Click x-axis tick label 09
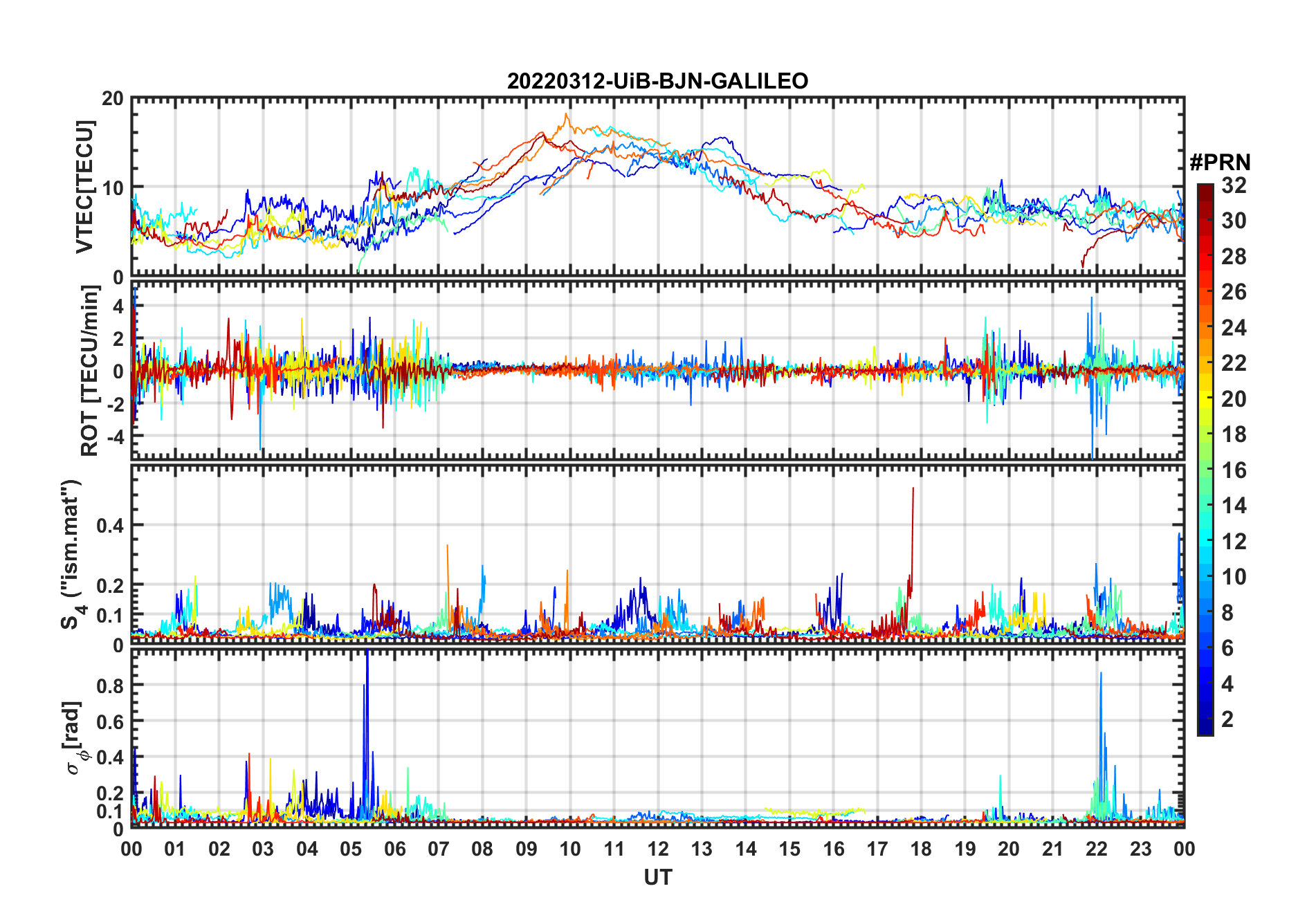 click(527, 849)
